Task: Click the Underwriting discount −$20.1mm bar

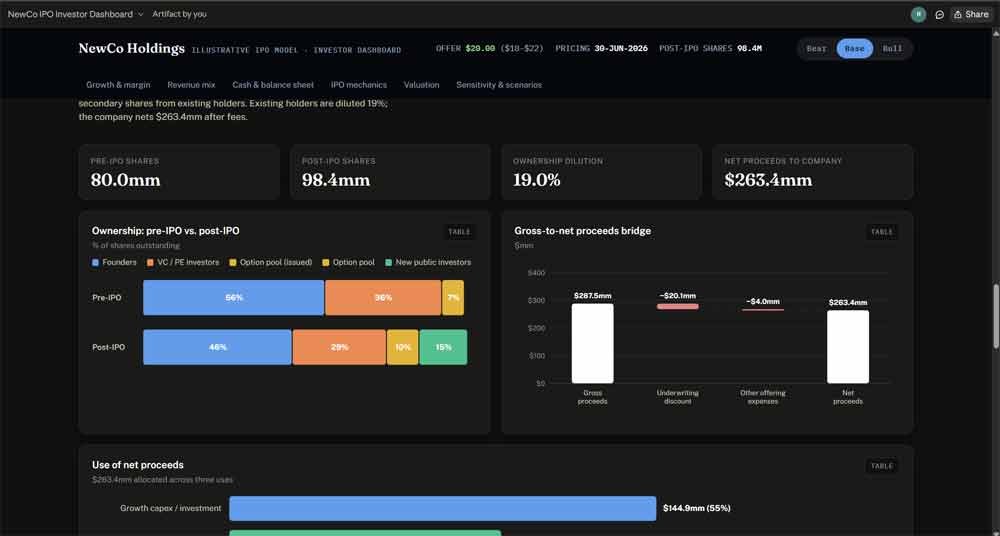Action: tap(677, 306)
